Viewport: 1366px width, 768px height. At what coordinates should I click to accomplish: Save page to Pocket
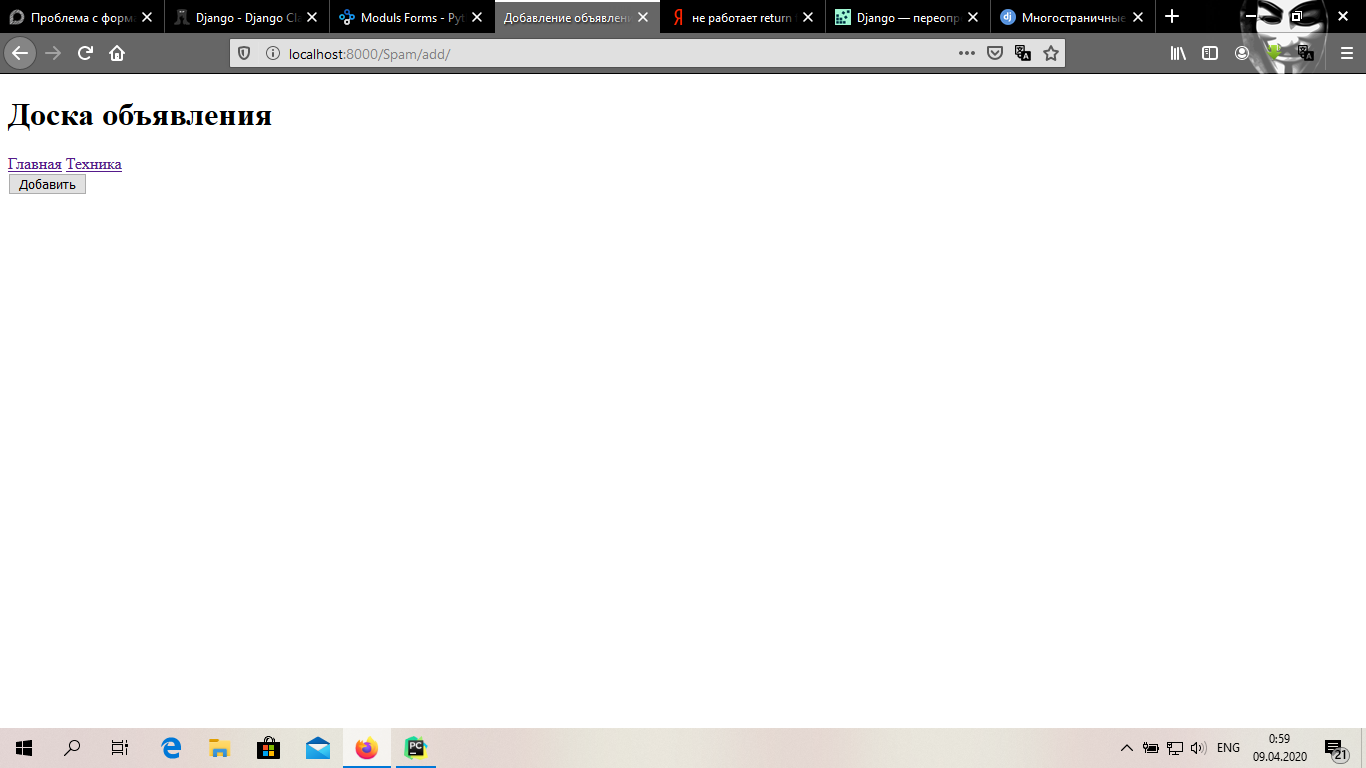[995, 53]
